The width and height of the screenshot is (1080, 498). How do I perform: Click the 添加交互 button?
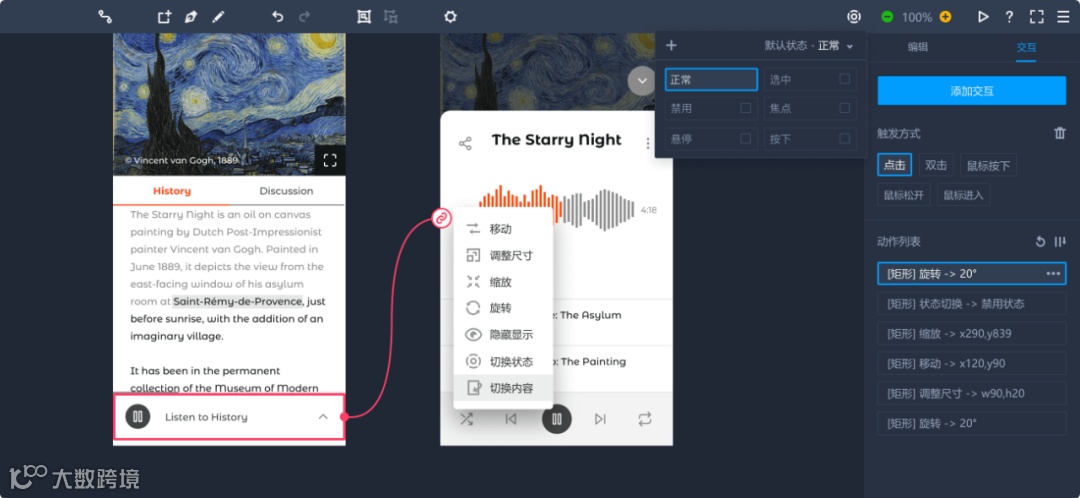click(971, 91)
